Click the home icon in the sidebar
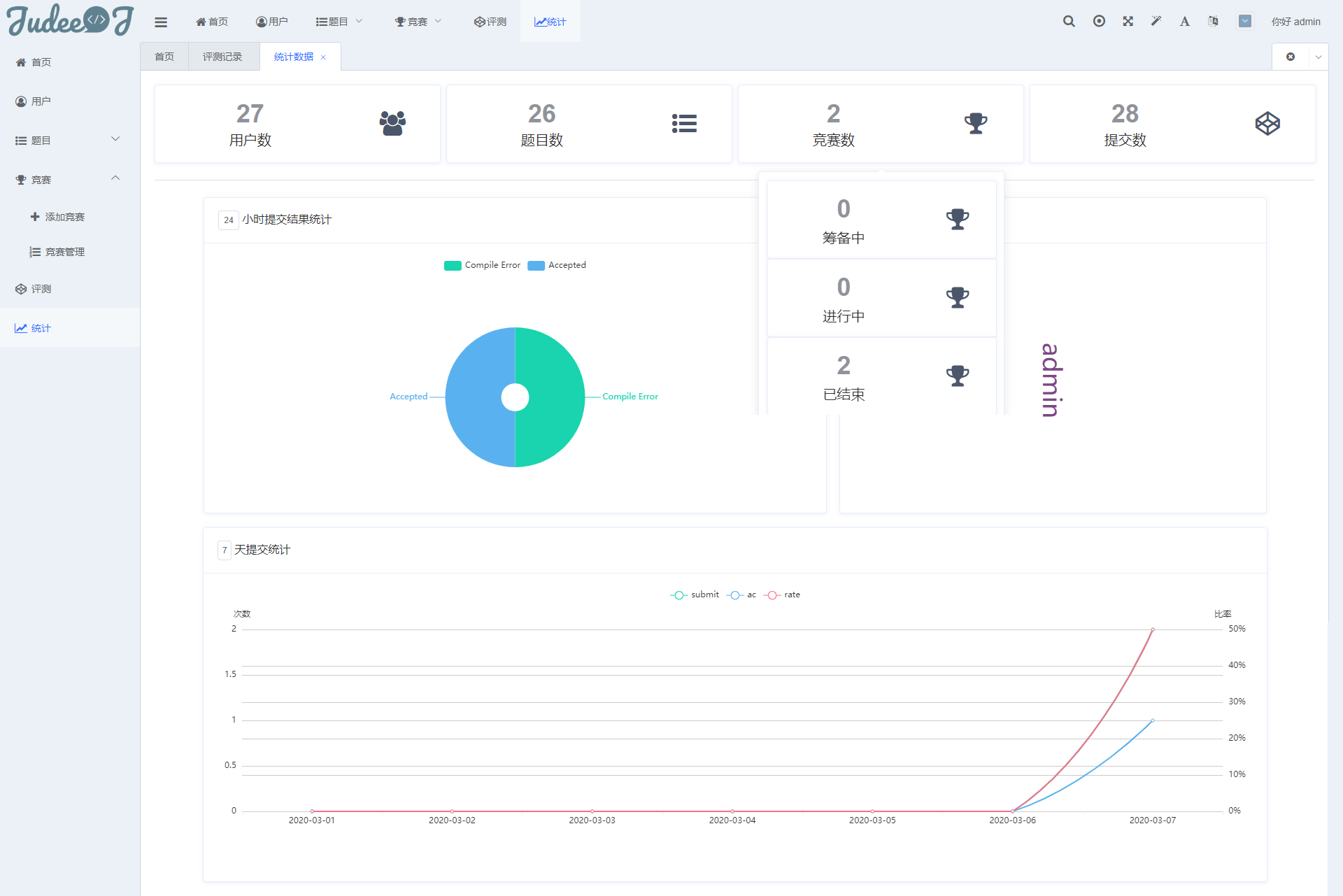1343x896 pixels. click(21, 62)
